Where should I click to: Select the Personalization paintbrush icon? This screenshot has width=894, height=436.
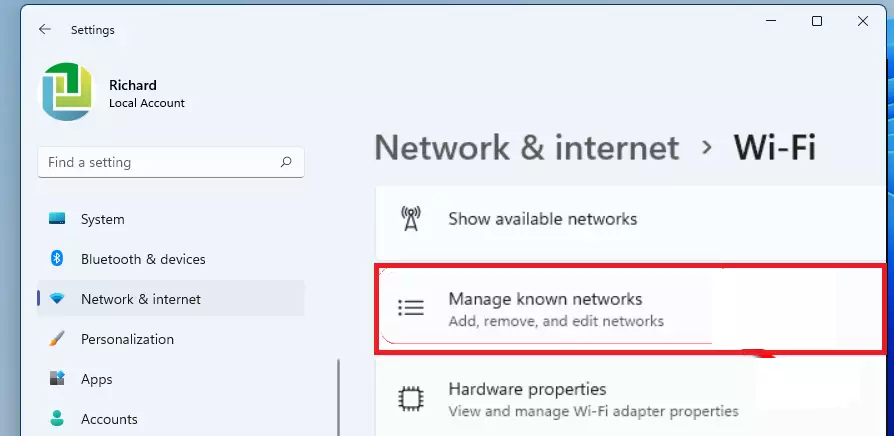point(57,339)
